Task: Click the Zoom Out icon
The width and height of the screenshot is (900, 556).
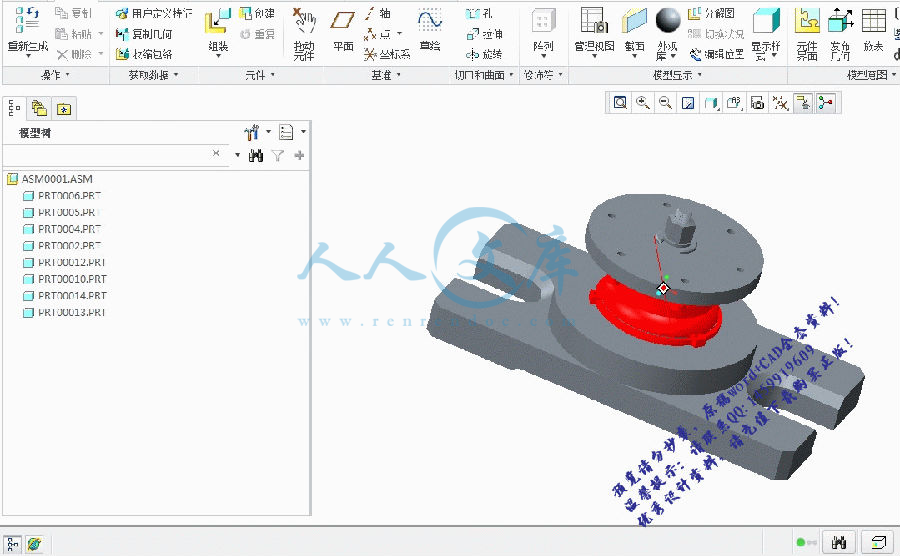Action: [666, 103]
